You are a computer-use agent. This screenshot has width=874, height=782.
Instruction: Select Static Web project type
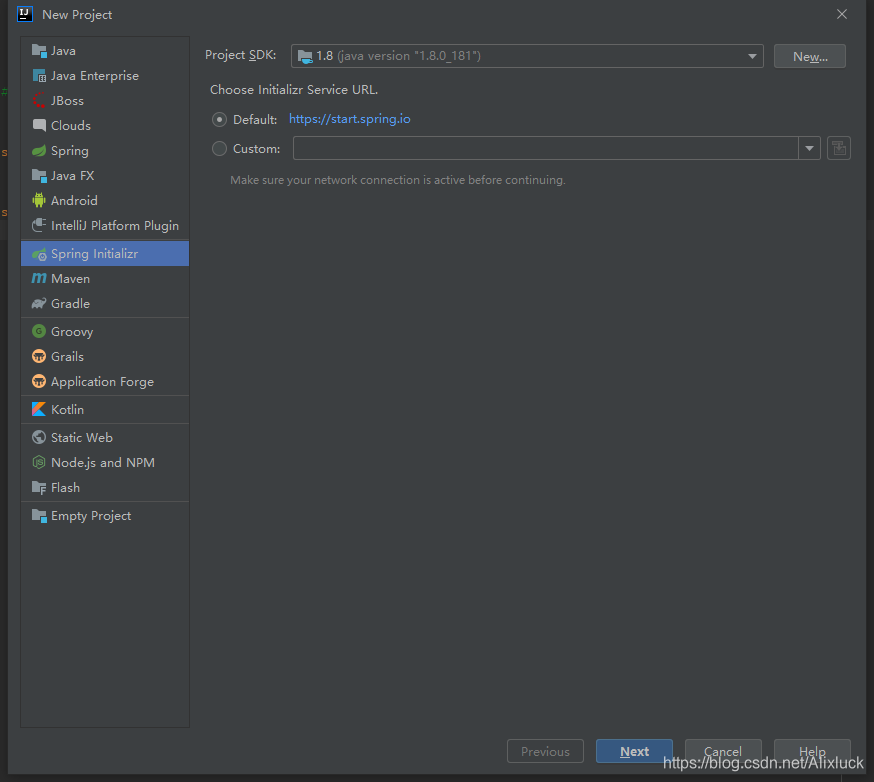pos(105,438)
